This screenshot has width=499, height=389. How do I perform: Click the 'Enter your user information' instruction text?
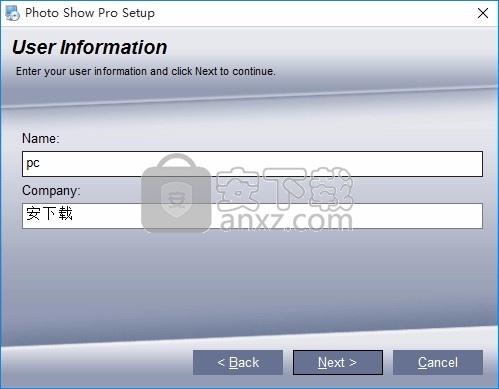[146, 71]
